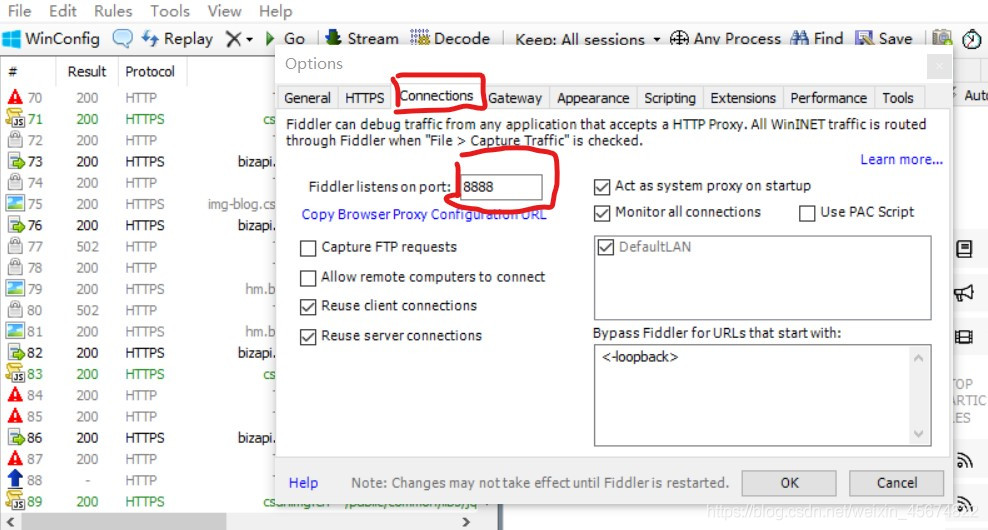Click the camera screenshot icon in toolbar

pos(942,38)
